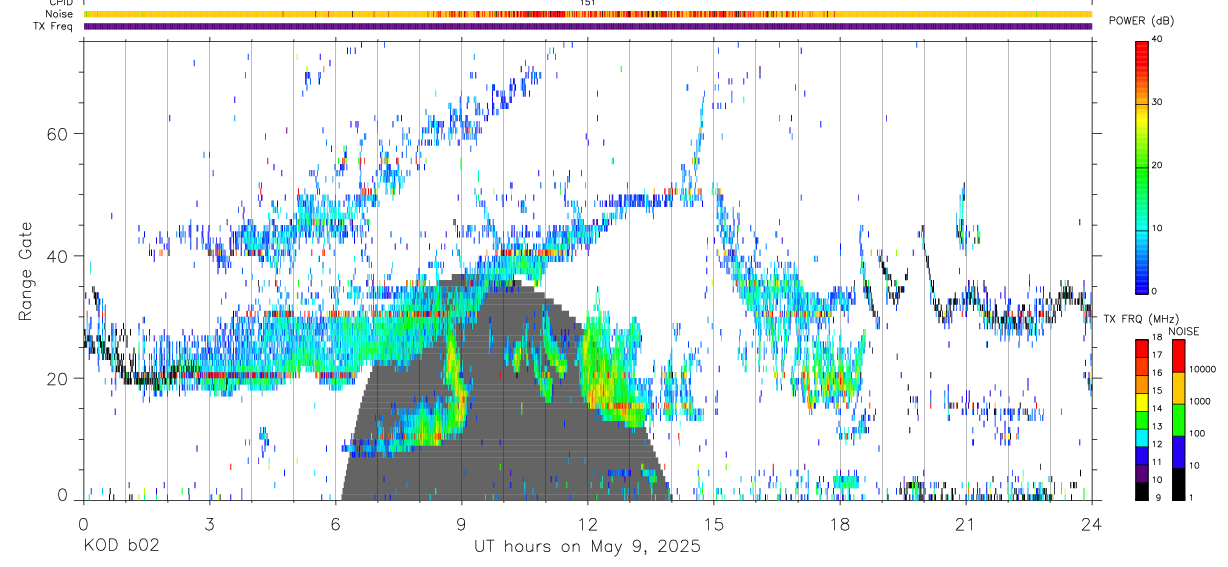This screenshot has width=1228, height=567.
Task: Click the 24 tick on UT hours axis
Action: click(x=1092, y=523)
